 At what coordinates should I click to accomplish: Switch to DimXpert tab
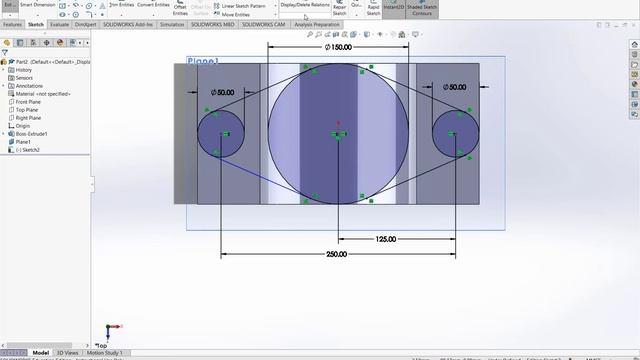click(x=85, y=24)
